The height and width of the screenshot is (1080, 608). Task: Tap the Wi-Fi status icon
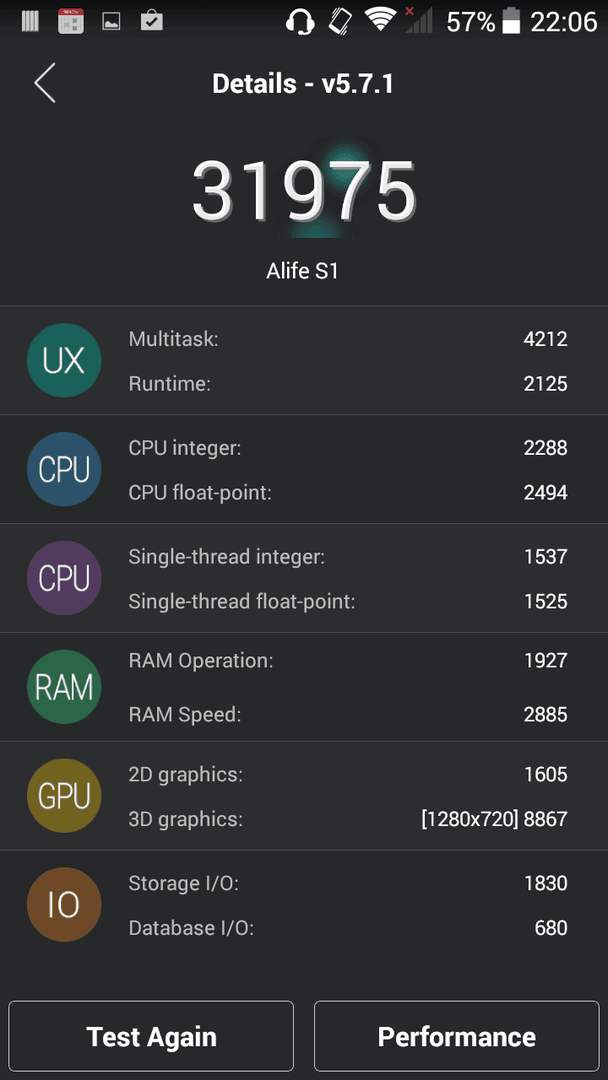pyautogui.click(x=380, y=21)
